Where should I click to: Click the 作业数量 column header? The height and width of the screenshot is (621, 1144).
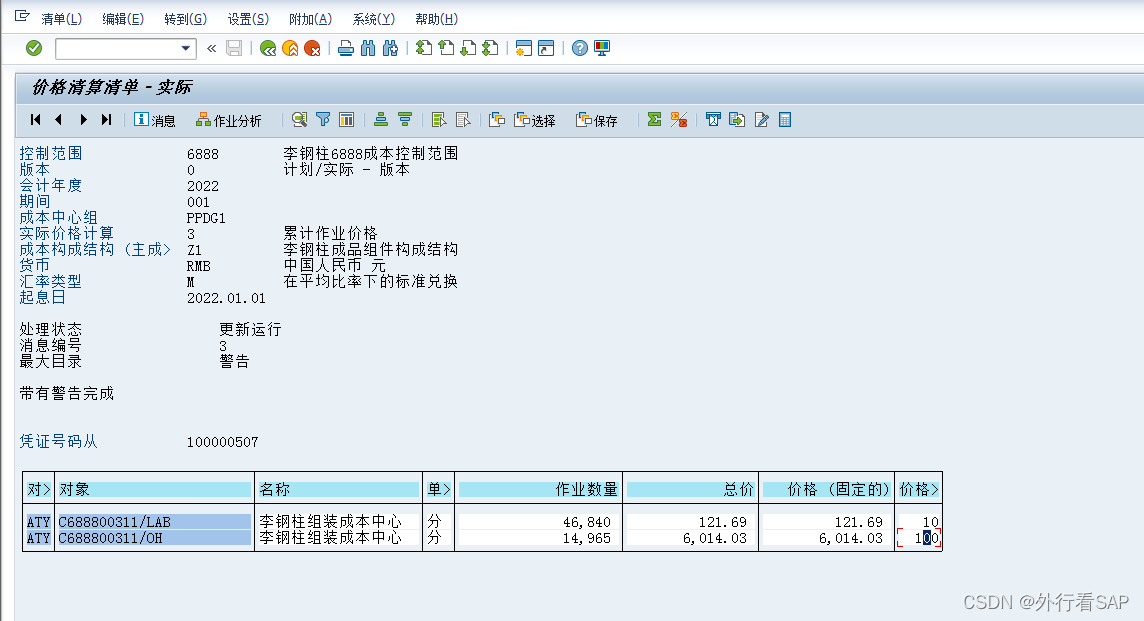pyautogui.click(x=538, y=489)
